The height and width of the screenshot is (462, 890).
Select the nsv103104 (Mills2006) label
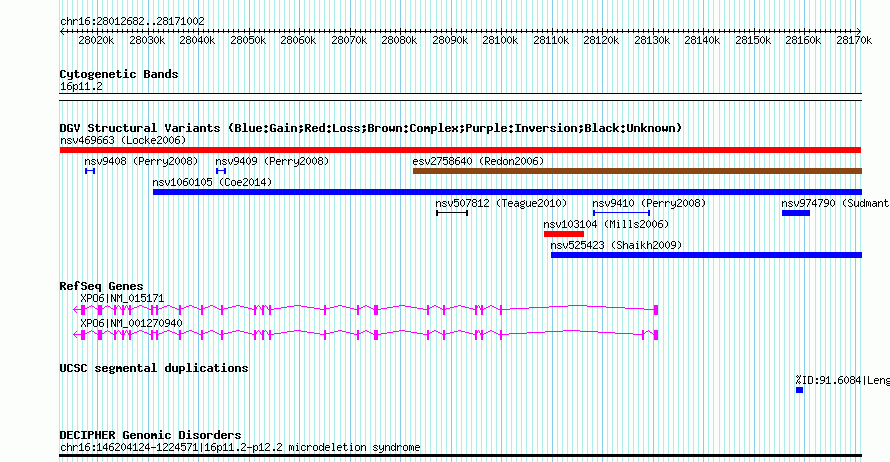coord(606,224)
